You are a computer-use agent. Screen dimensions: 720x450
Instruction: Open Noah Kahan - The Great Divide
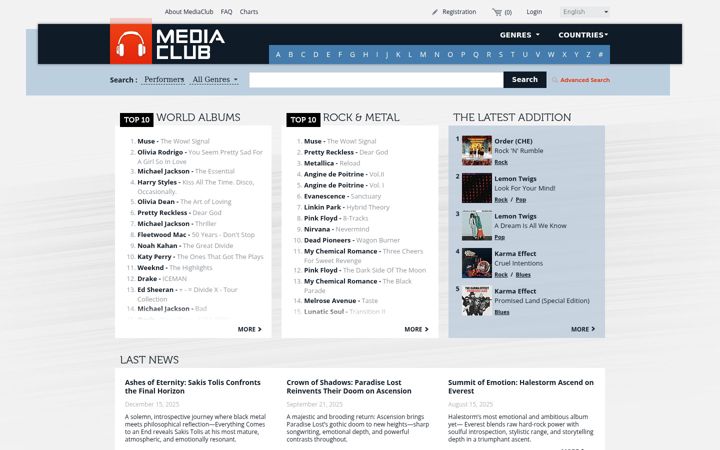tap(185, 246)
